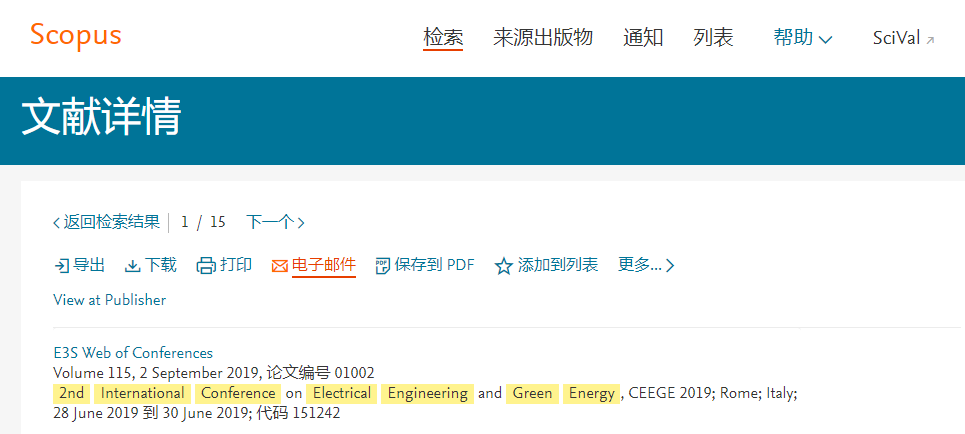Open the 通知 menu item
The image size is (965, 434).
(x=643, y=38)
